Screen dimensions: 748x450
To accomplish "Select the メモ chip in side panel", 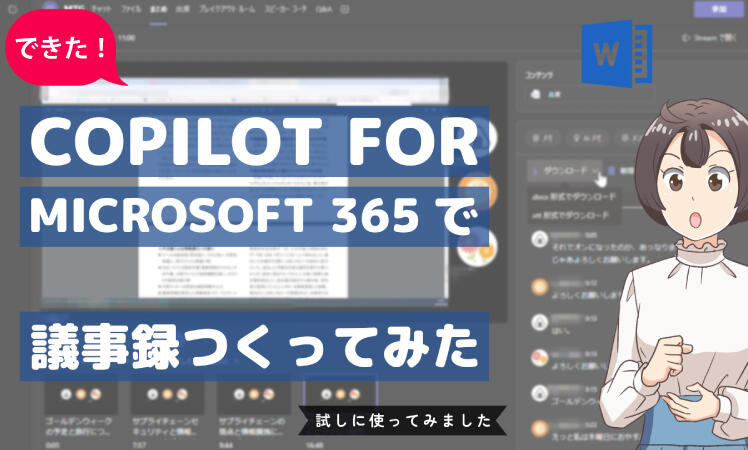I will coord(542,138).
